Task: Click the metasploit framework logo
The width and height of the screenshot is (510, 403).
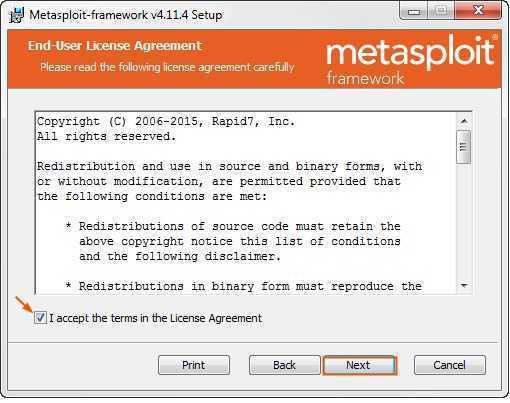Action: 411,60
